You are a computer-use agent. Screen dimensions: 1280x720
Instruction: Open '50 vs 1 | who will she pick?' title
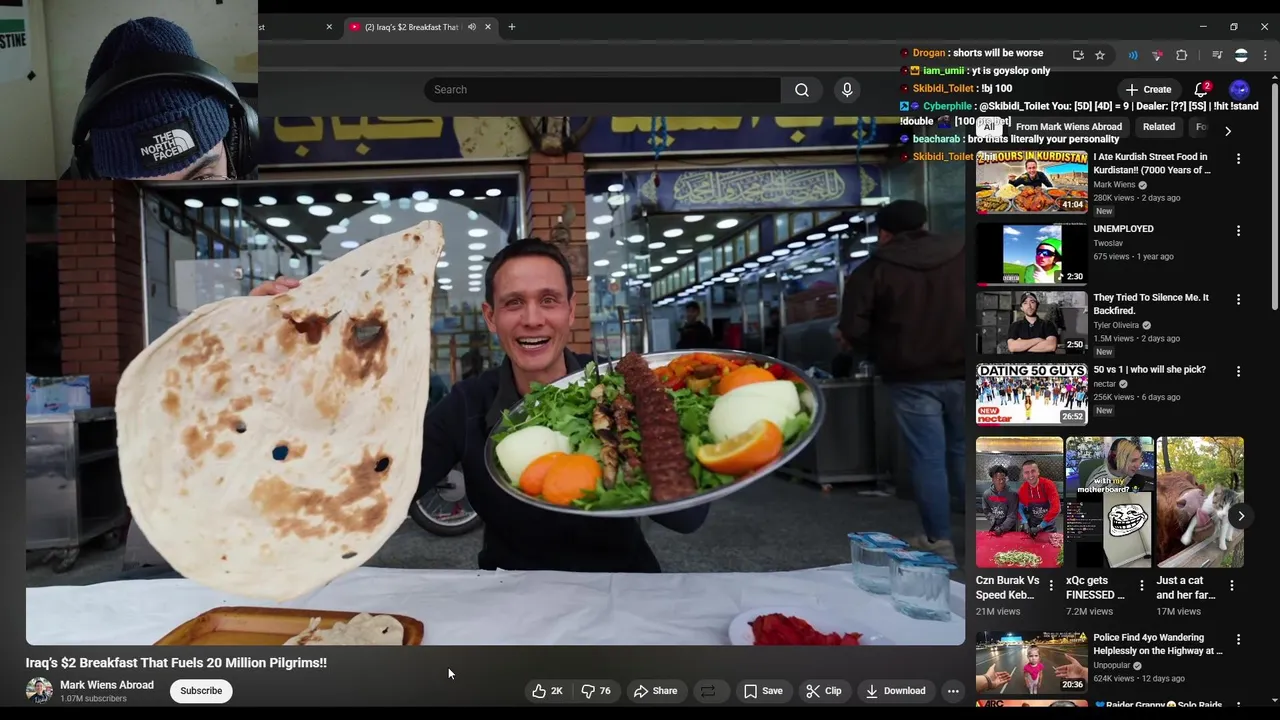(x=1149, y=370)
